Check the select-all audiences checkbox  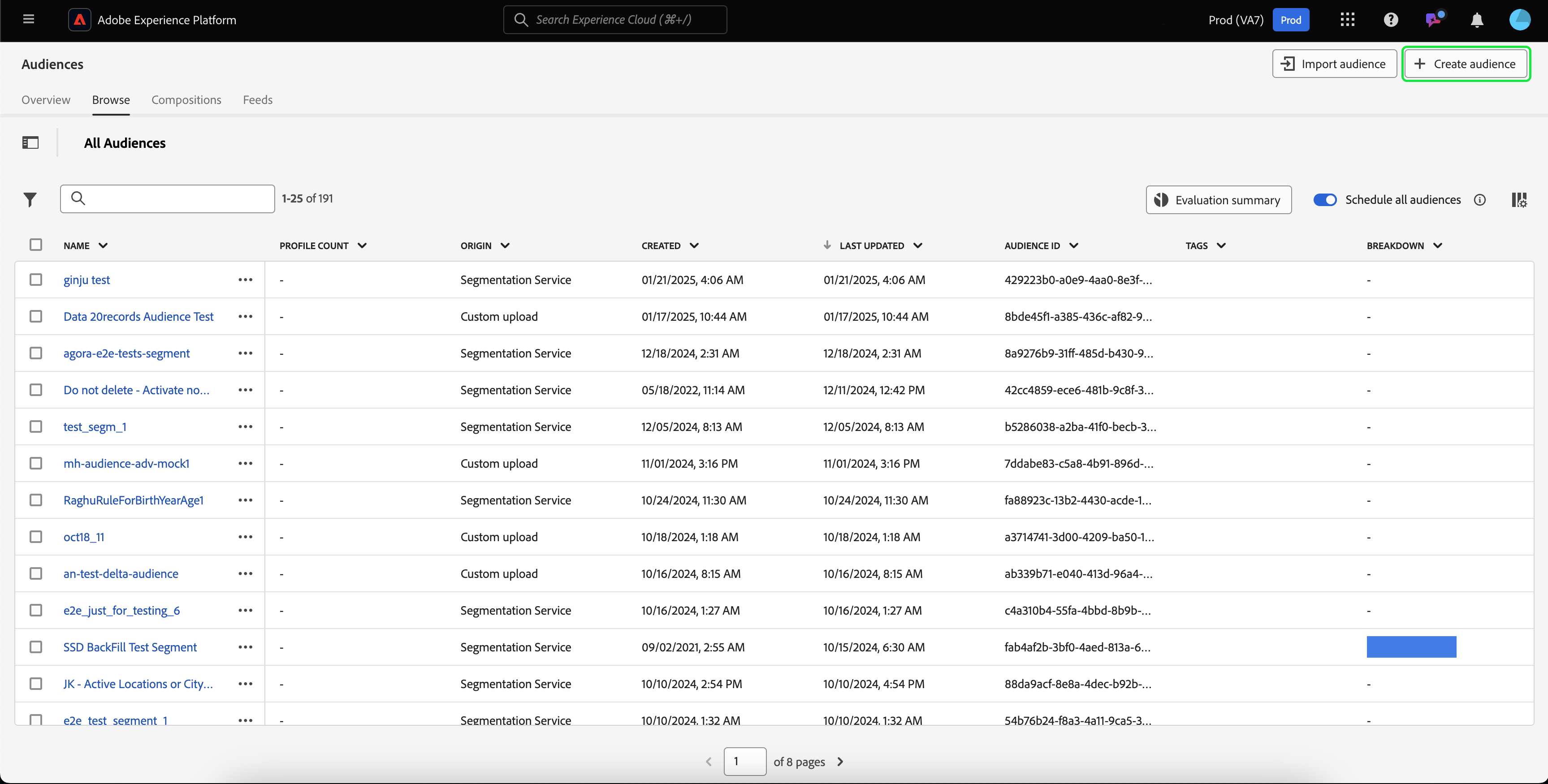coord(36,245)
